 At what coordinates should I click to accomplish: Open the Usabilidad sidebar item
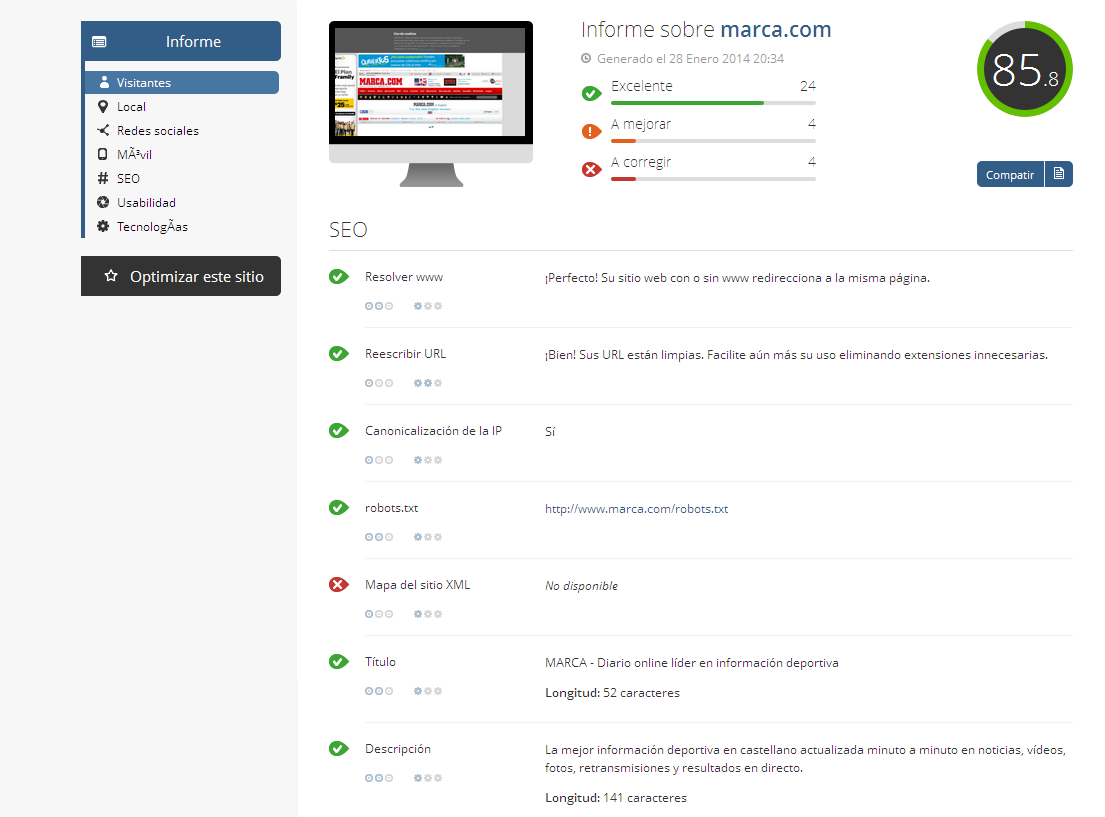pyautogui.click(x=146, y=203)
